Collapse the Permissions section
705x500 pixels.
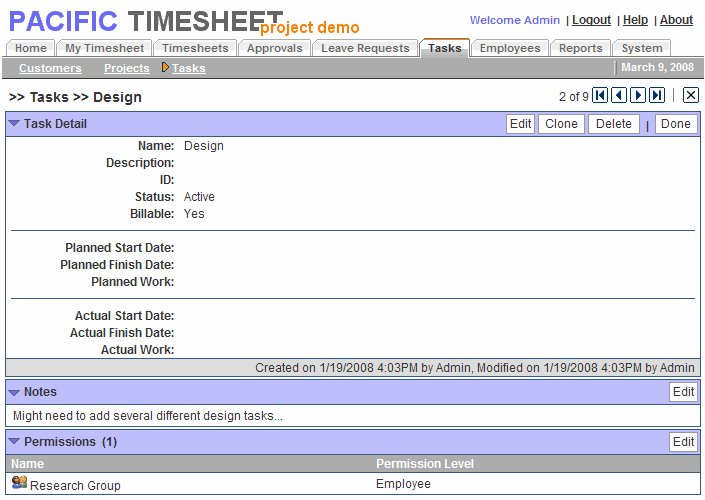14,442
